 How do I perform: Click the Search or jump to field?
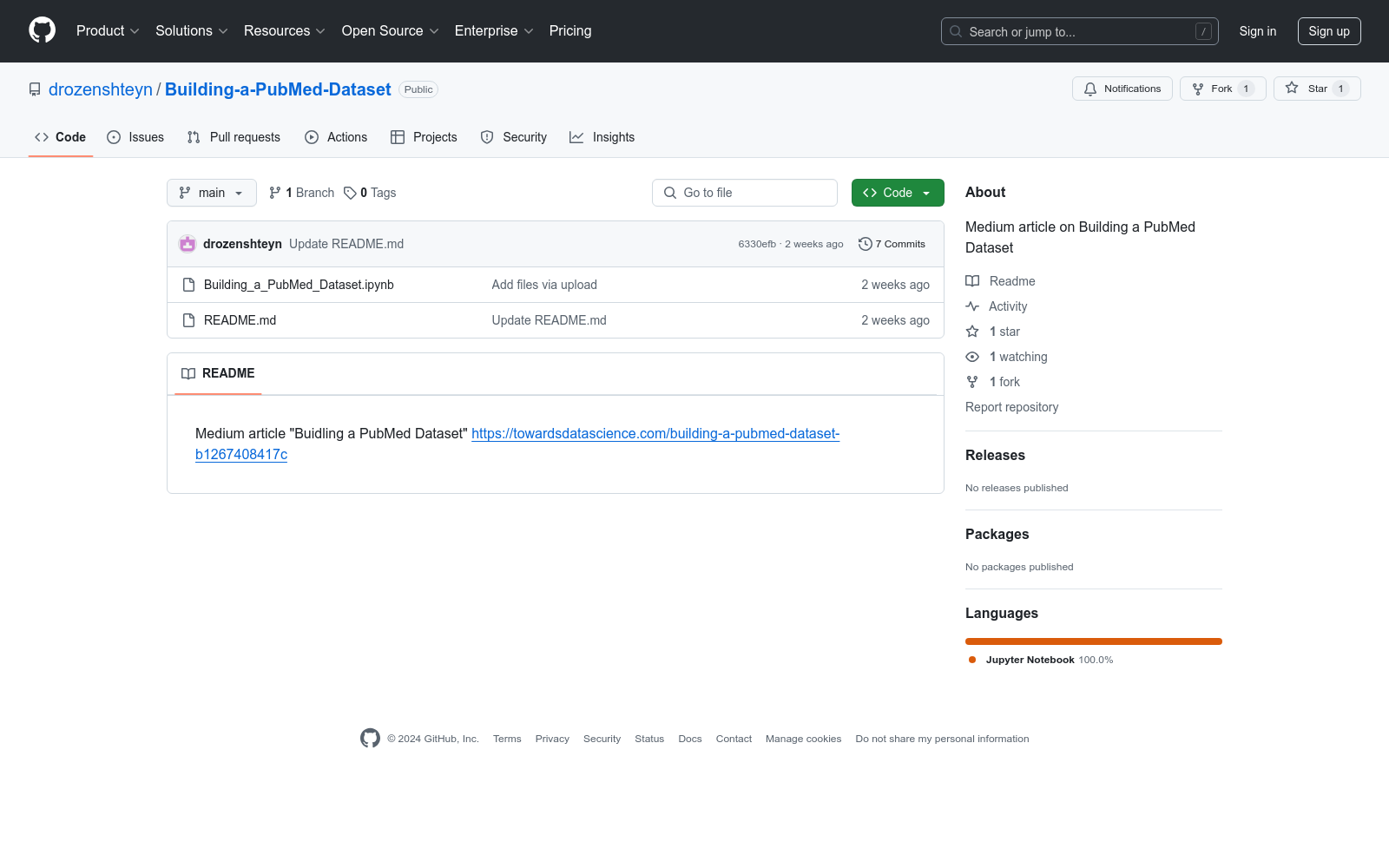(1080, 31)
